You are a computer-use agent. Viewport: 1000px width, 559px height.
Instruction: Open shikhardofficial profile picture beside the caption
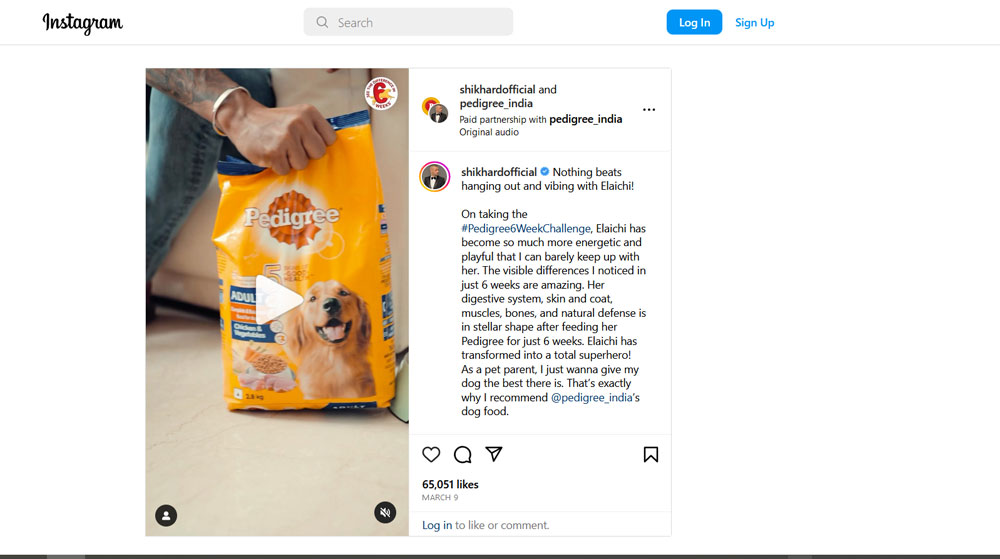point(435,177)
